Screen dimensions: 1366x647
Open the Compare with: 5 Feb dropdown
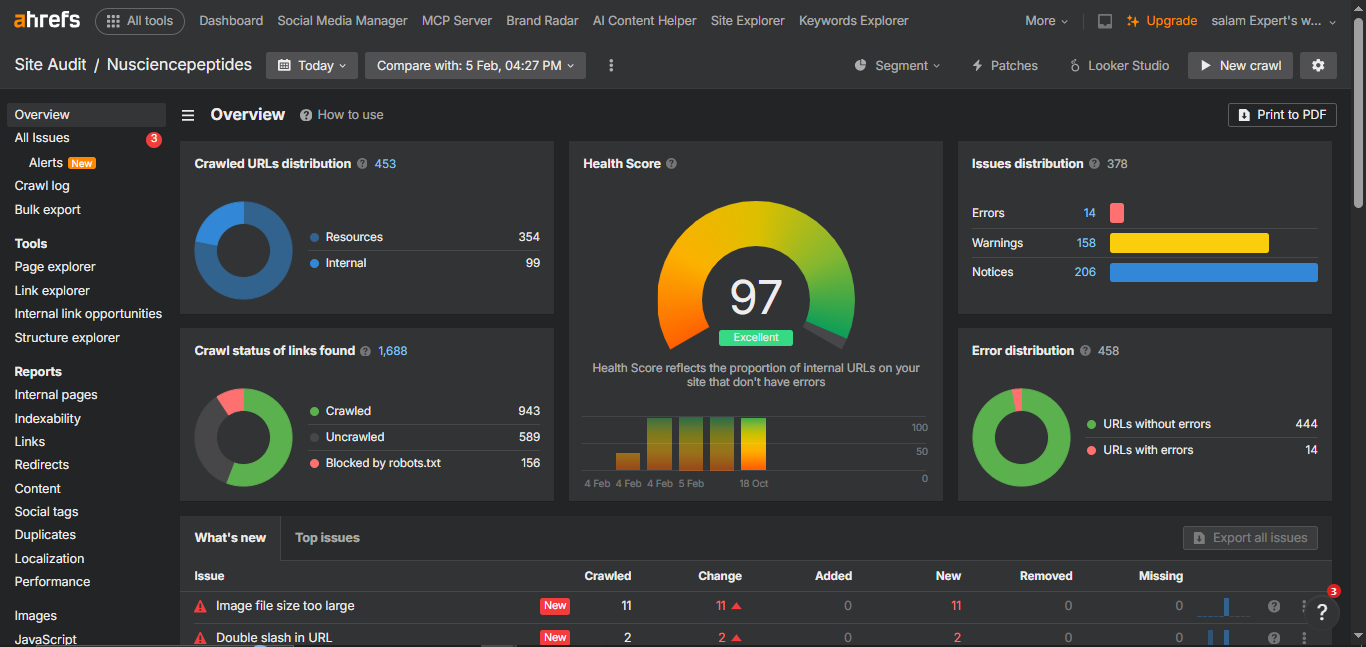[x=475, y=66]
